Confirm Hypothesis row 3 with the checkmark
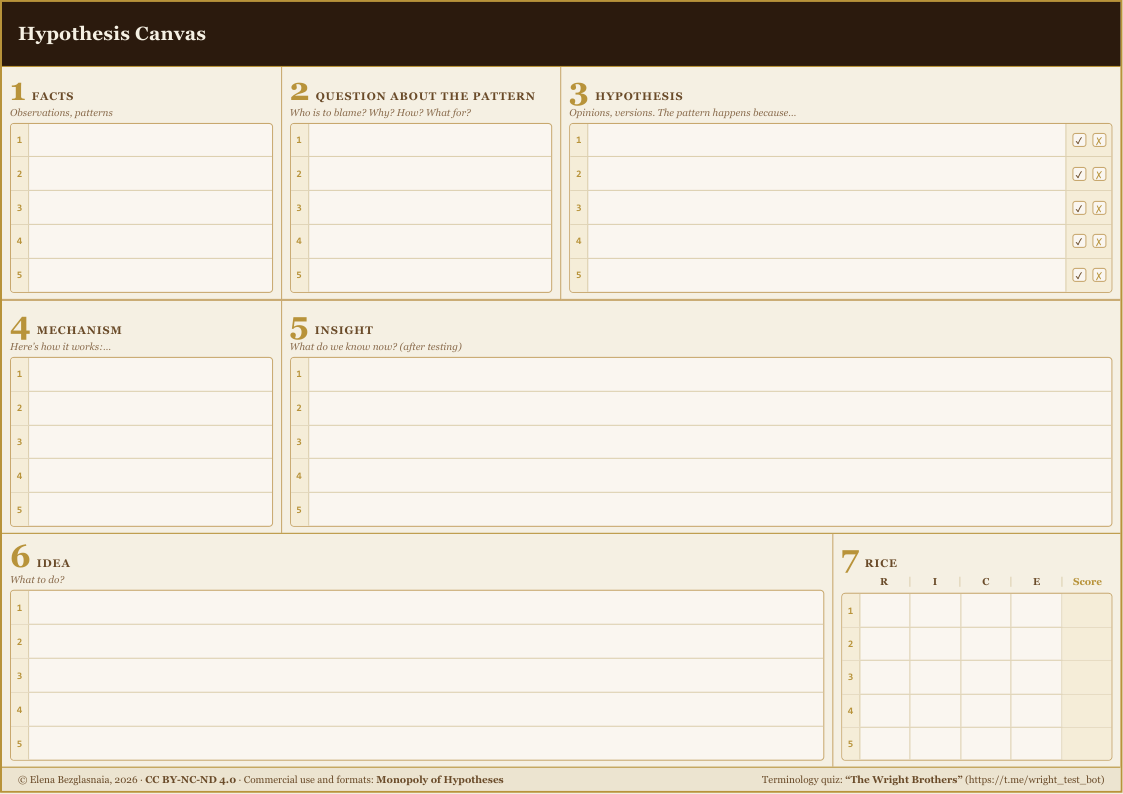This screenshot has height=794, width=1123. (x=1079, y=208)
